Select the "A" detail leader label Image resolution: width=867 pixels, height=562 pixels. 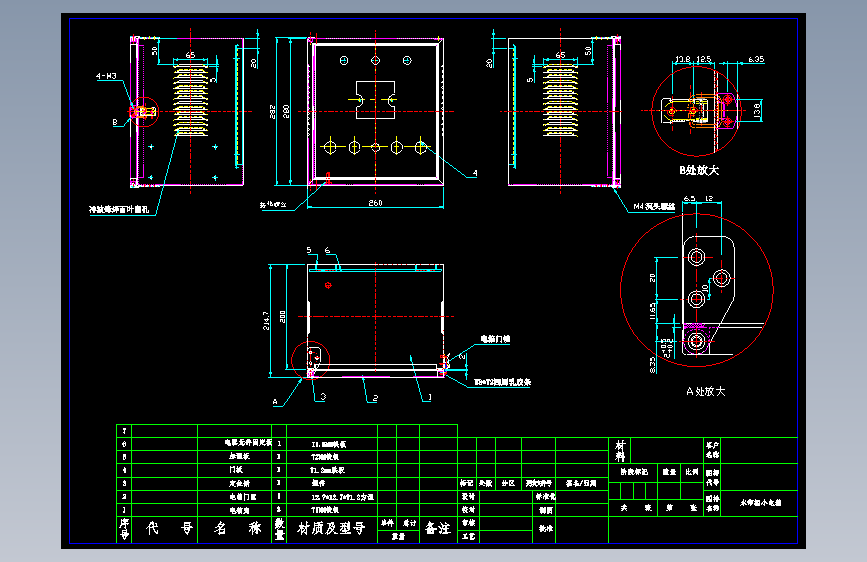click(x=275, y=402)
